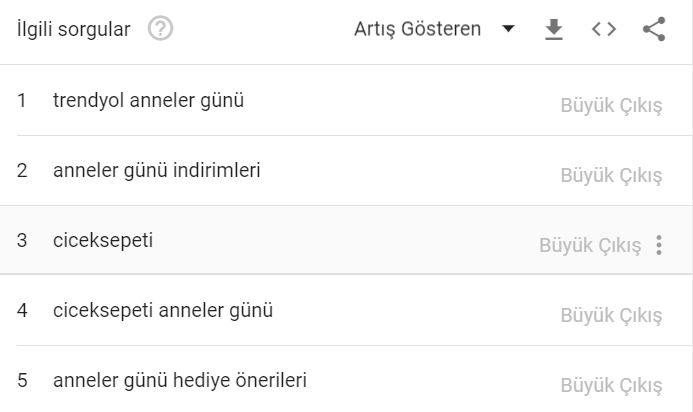Open the trendyol anneler günü query
This screenshot has width=693, height=412.
[x=148, y=100]
